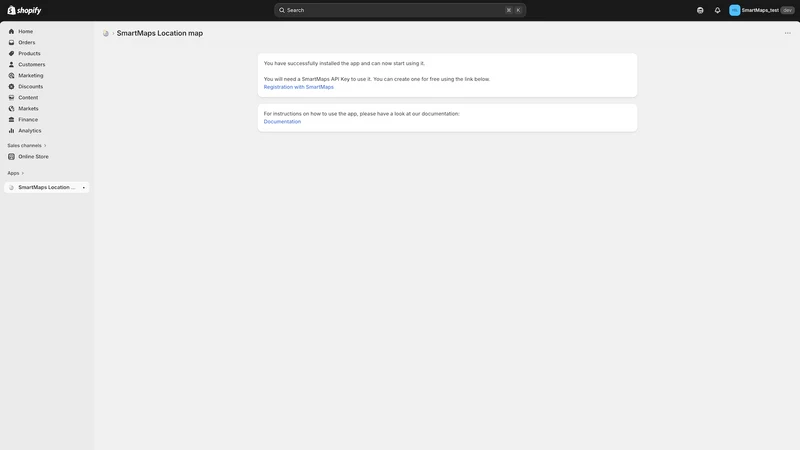800x450 pixels.
Task: Click the Analytics bar chart icon
Action: 11,131
